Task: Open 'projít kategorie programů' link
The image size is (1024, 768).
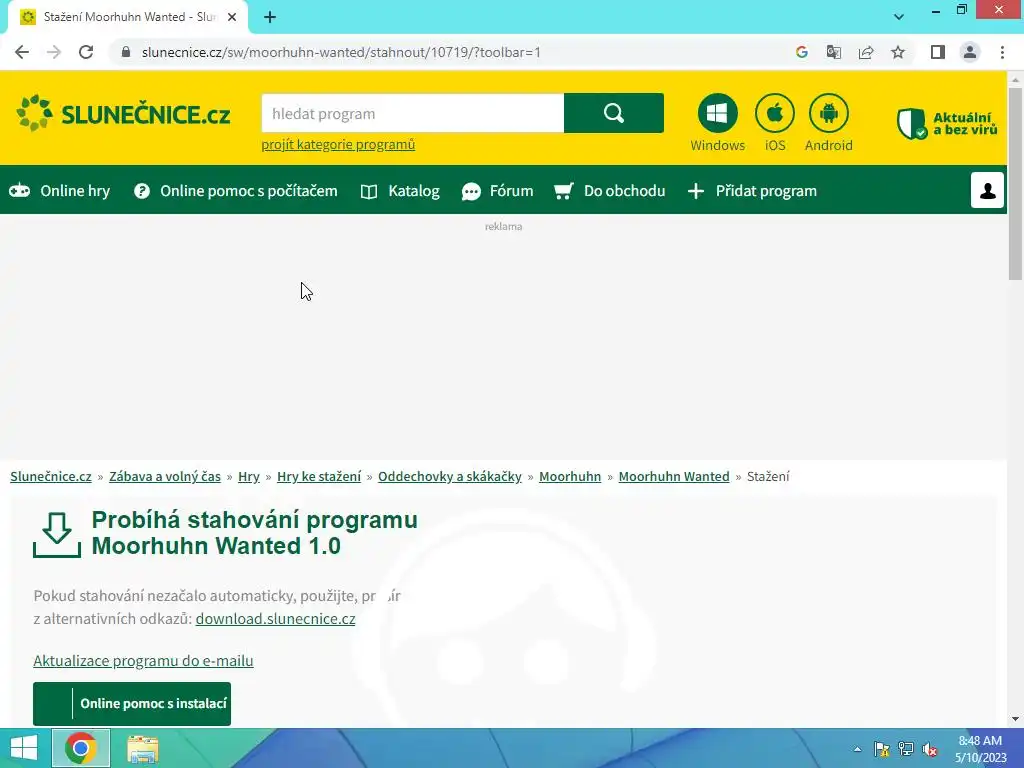Action: (338, 144)
